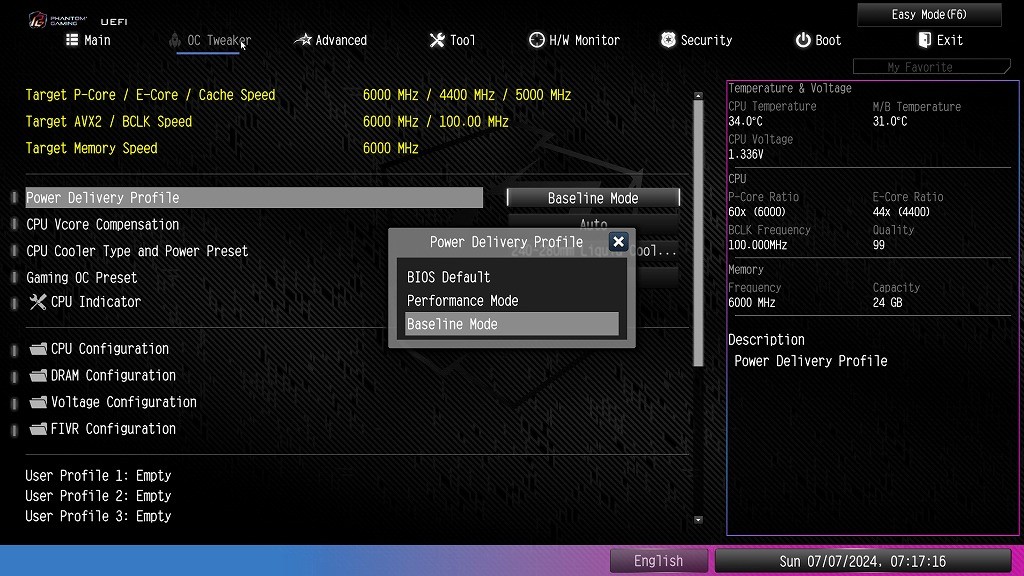The height and width of the screenshot is (576, 1024).
Task: Click the CPU Indicator tools icon
Action: coord(38,302)
